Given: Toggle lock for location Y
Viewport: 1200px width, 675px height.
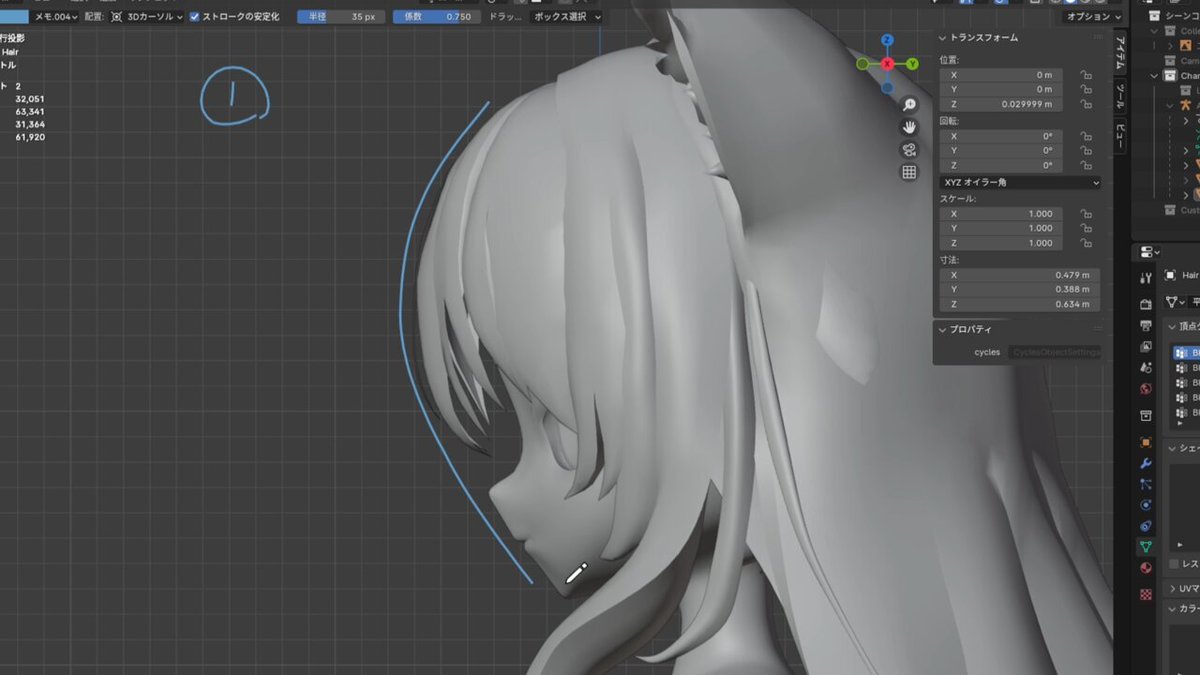Looking at the screenshot, I should click(x=1086, y=89).
